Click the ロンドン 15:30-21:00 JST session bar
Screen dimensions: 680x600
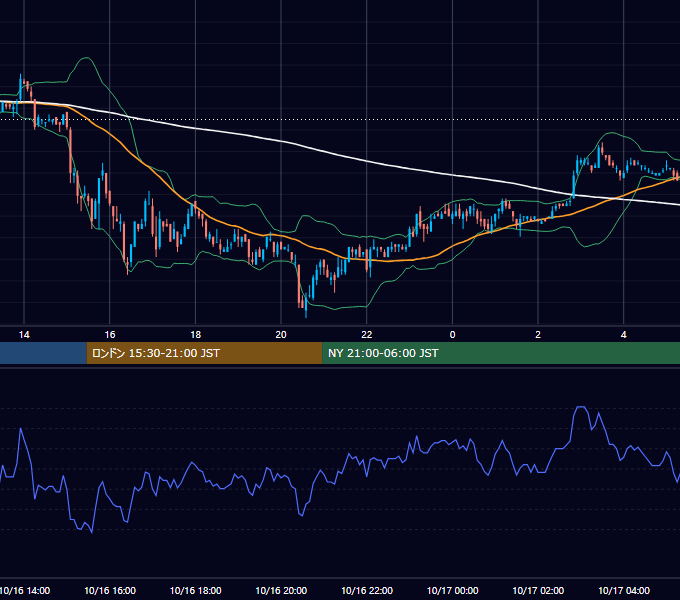pyautogui.click(x=204, y=353)
